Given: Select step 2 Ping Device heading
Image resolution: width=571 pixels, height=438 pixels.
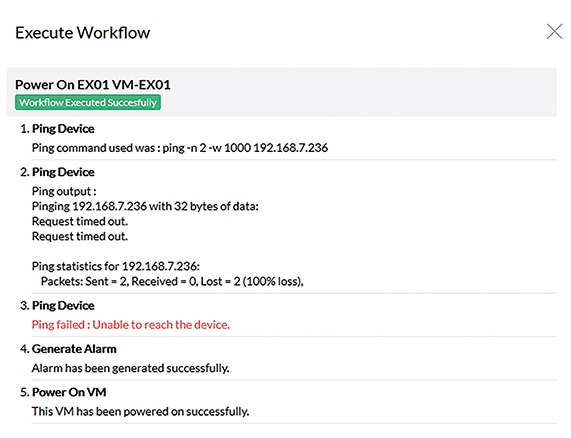Looking at the screenshot, I should point(57,172).
